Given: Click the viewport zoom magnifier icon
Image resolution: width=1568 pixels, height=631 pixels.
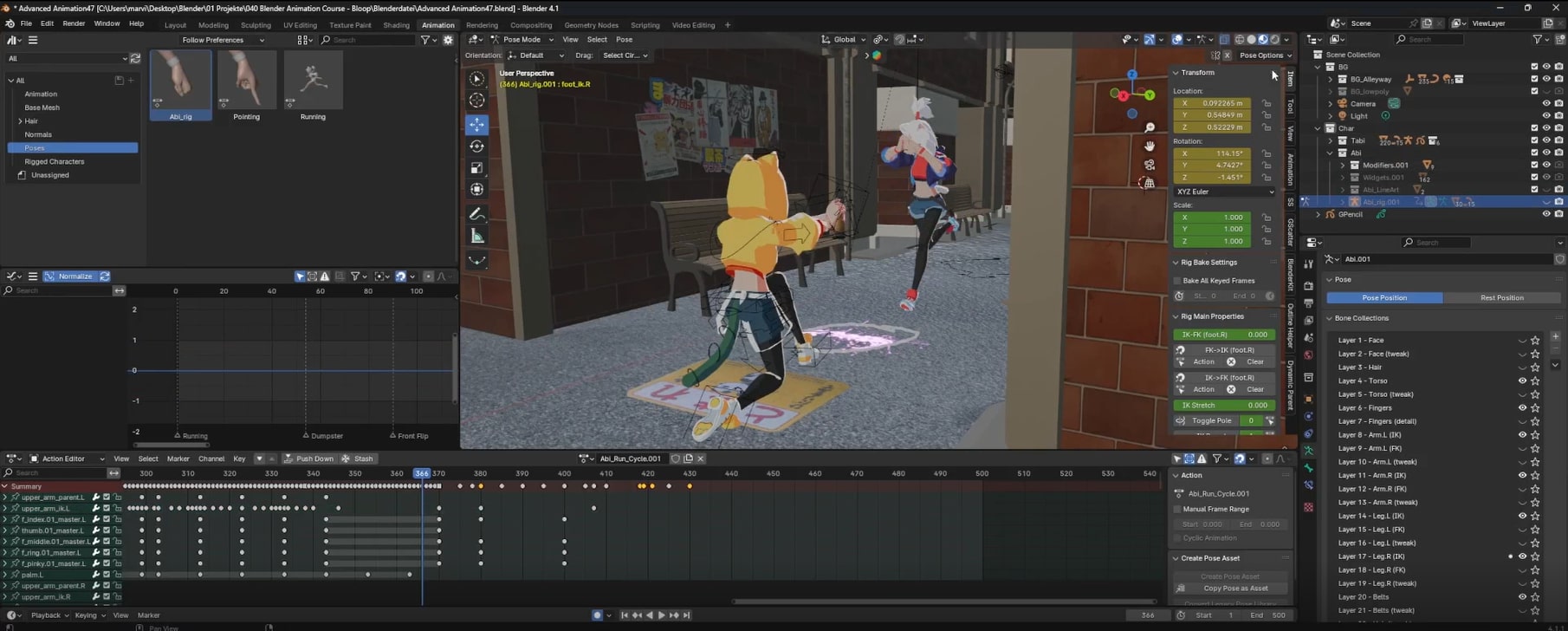Looking at the screenshot, I should point(1150,128).
